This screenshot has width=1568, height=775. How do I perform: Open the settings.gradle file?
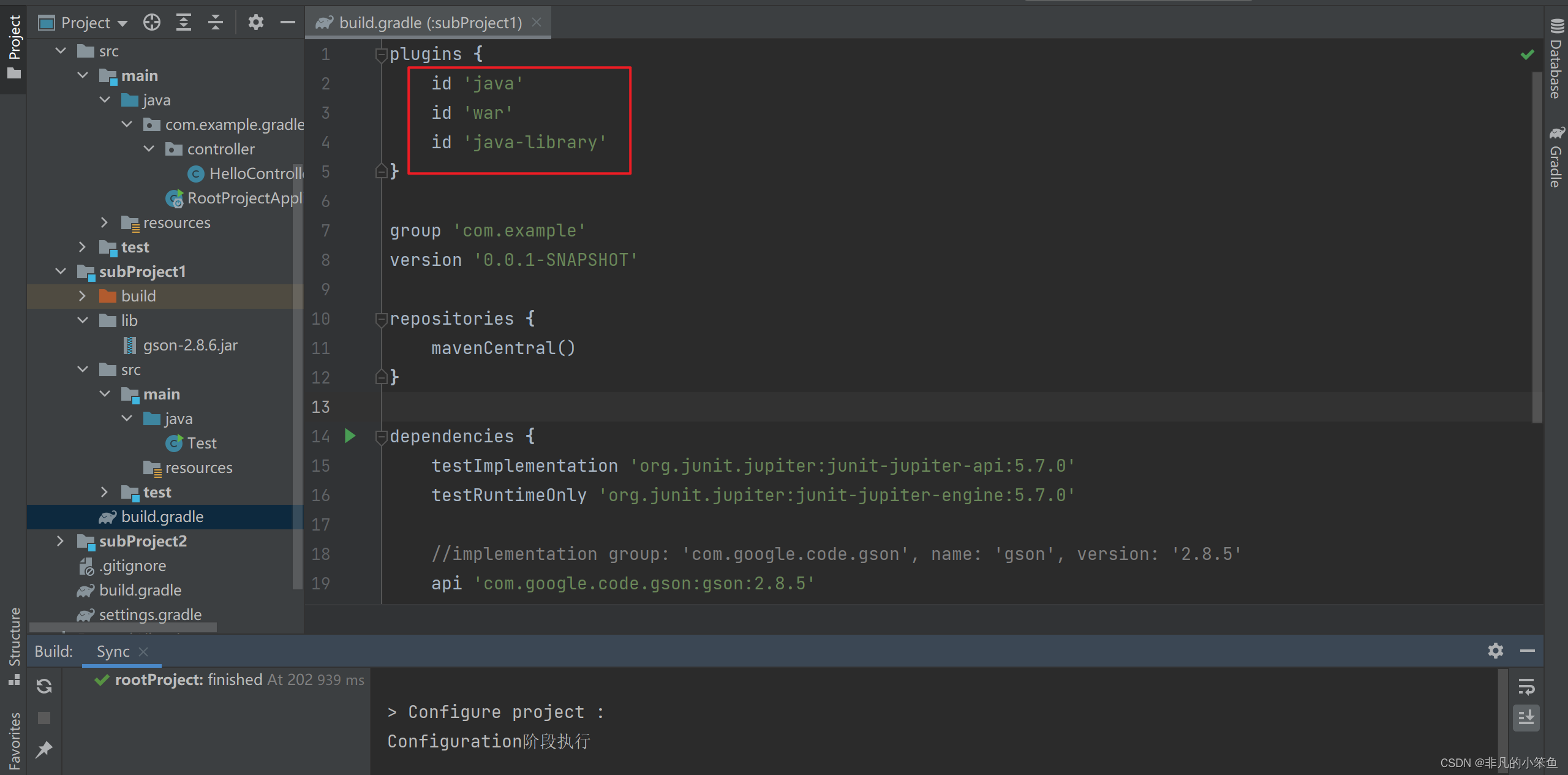150,614
